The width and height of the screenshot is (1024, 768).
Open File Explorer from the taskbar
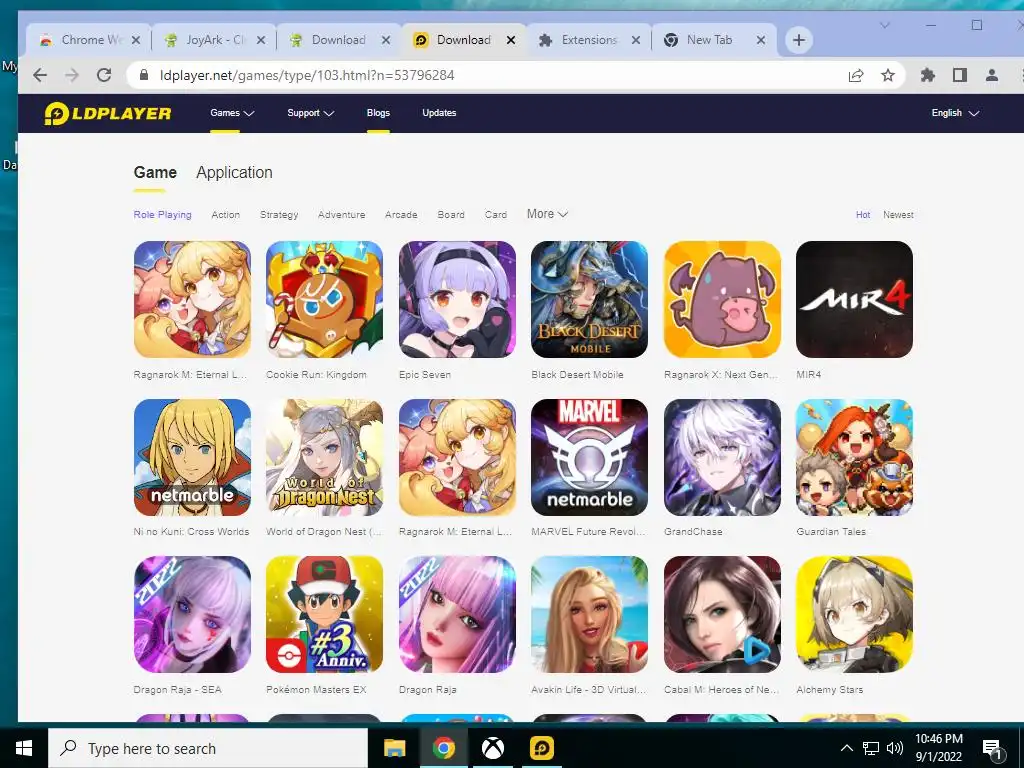[394, 748]
